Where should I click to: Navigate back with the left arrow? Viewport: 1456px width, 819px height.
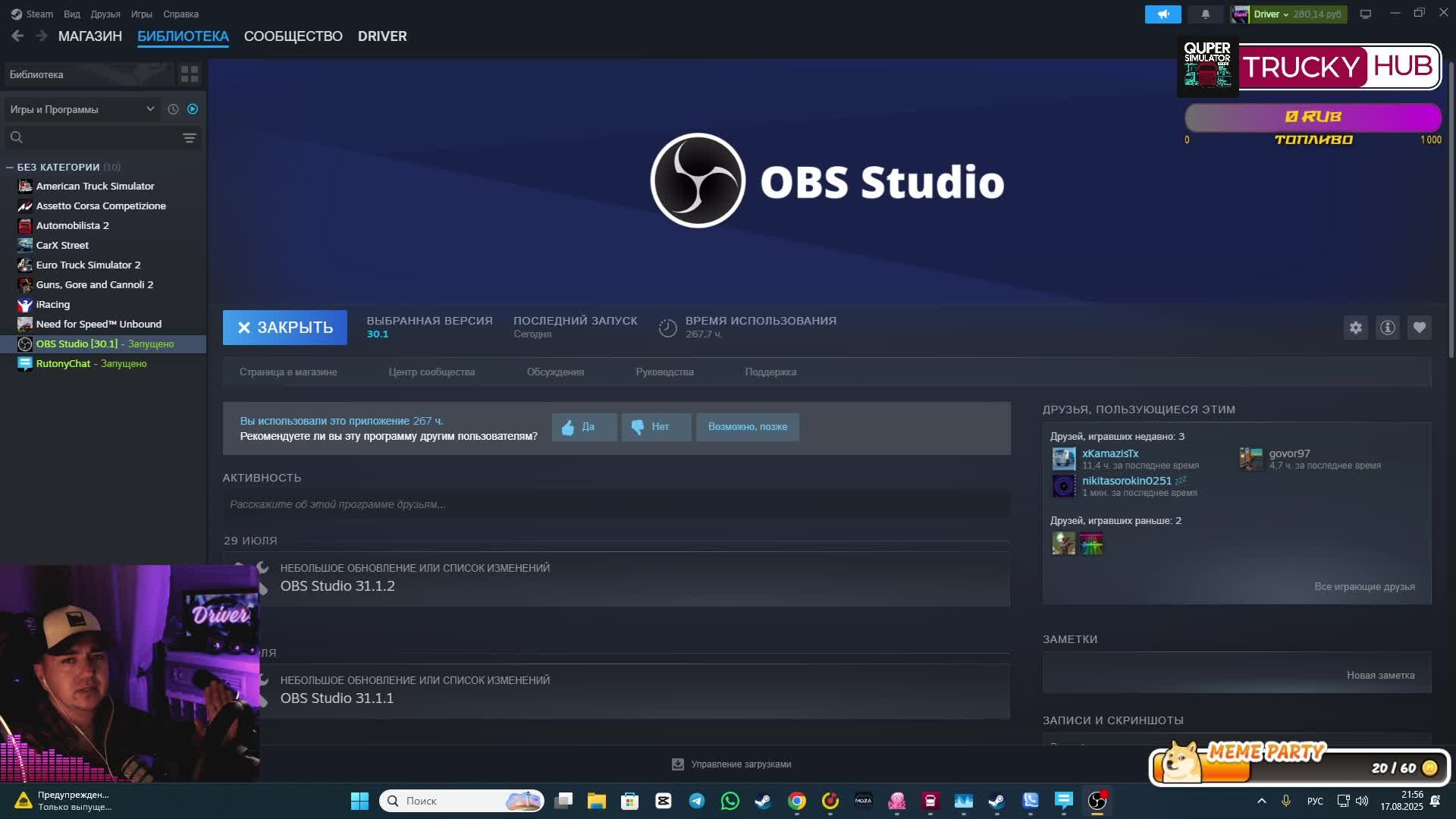point(17,36)
